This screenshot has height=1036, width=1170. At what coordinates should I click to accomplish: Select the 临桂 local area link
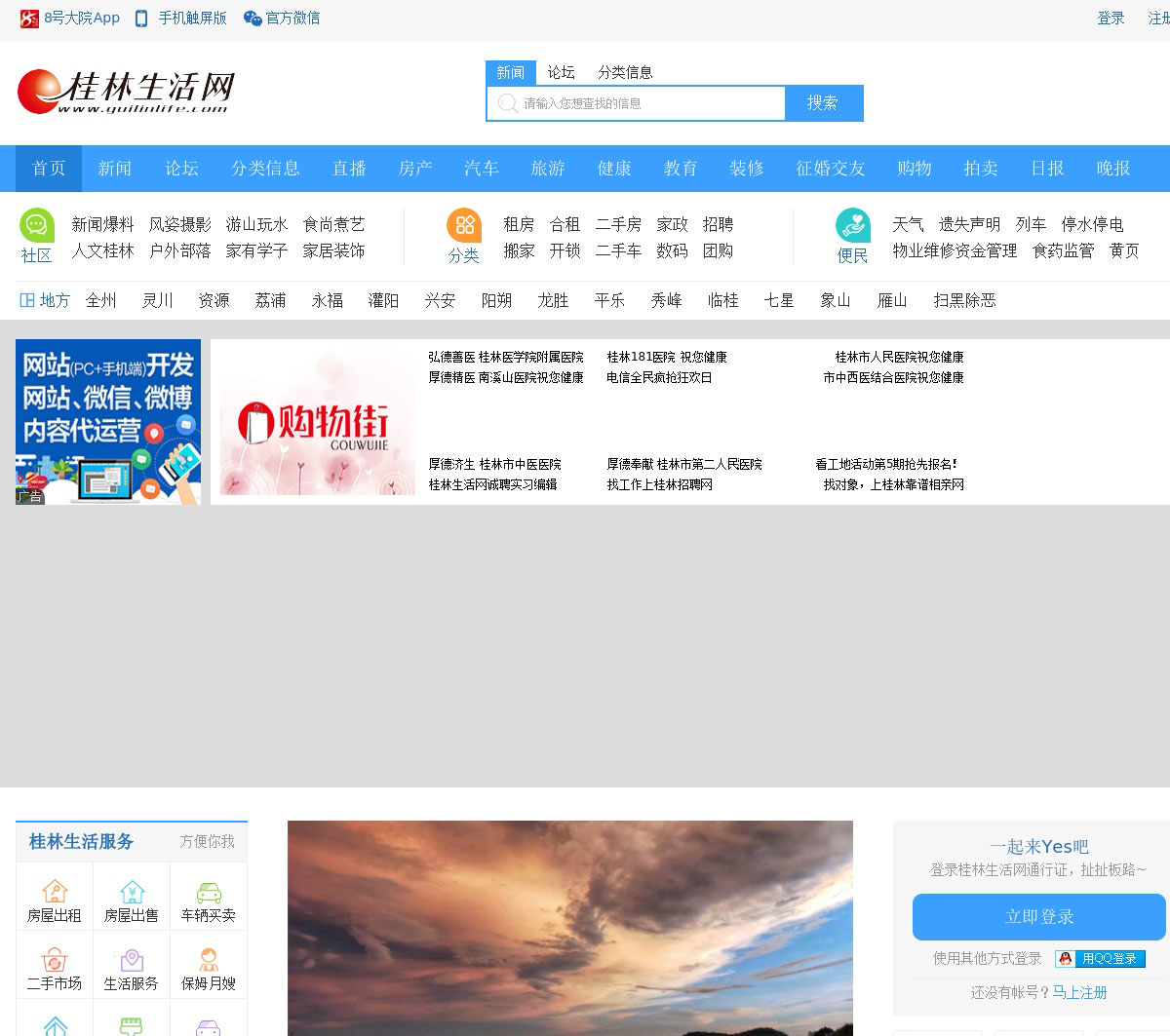pyautogui.click(x=722, y=300)
